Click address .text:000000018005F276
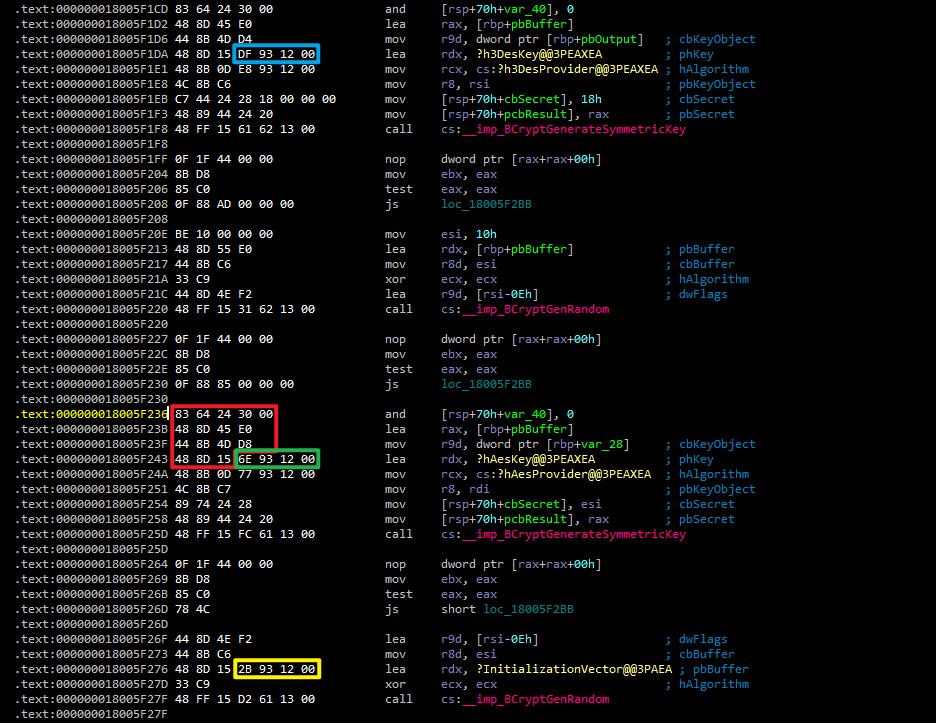 [x=92, y=669]
